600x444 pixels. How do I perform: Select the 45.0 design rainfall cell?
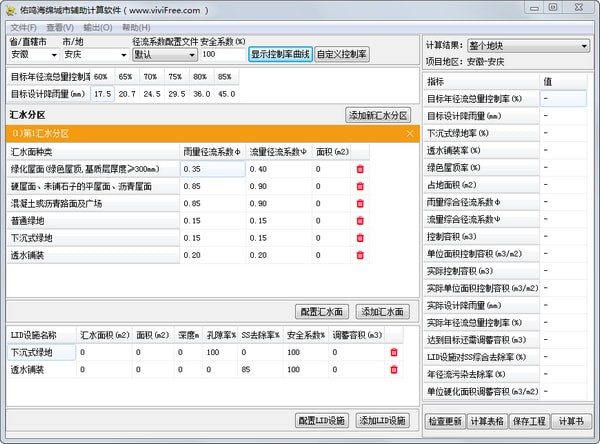[227, 94]
